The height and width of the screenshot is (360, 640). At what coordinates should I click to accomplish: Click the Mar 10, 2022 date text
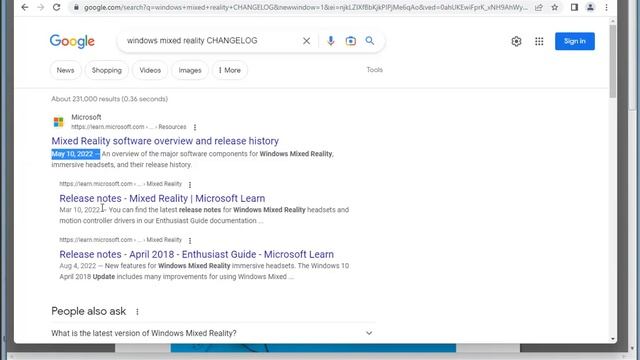pos(80,210)
